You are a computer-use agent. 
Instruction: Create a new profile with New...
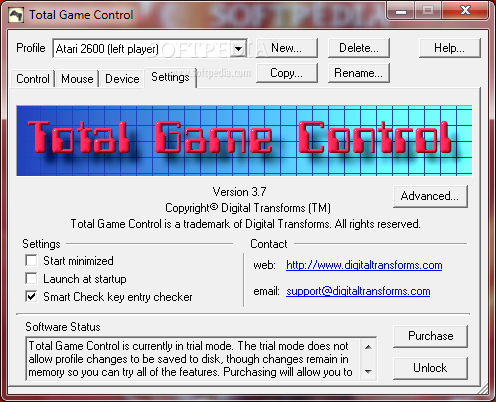(287, 48)
